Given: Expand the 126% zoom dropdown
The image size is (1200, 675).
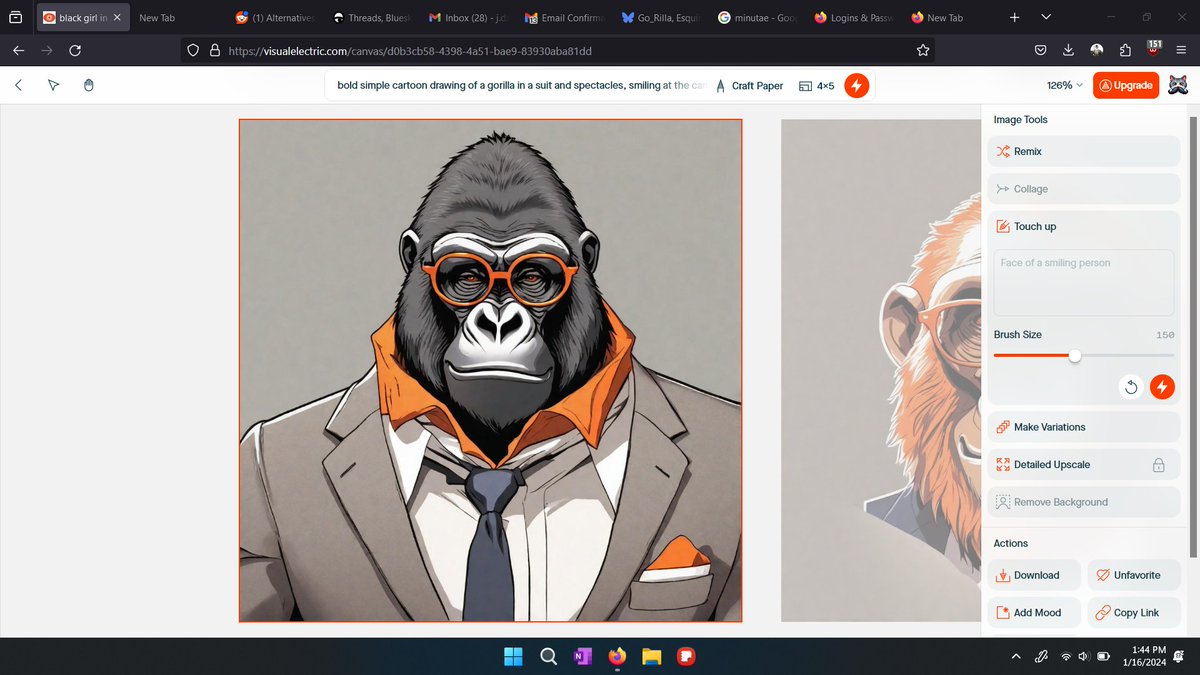Looking at the screenshot, I should click(x=1065, y=86).
